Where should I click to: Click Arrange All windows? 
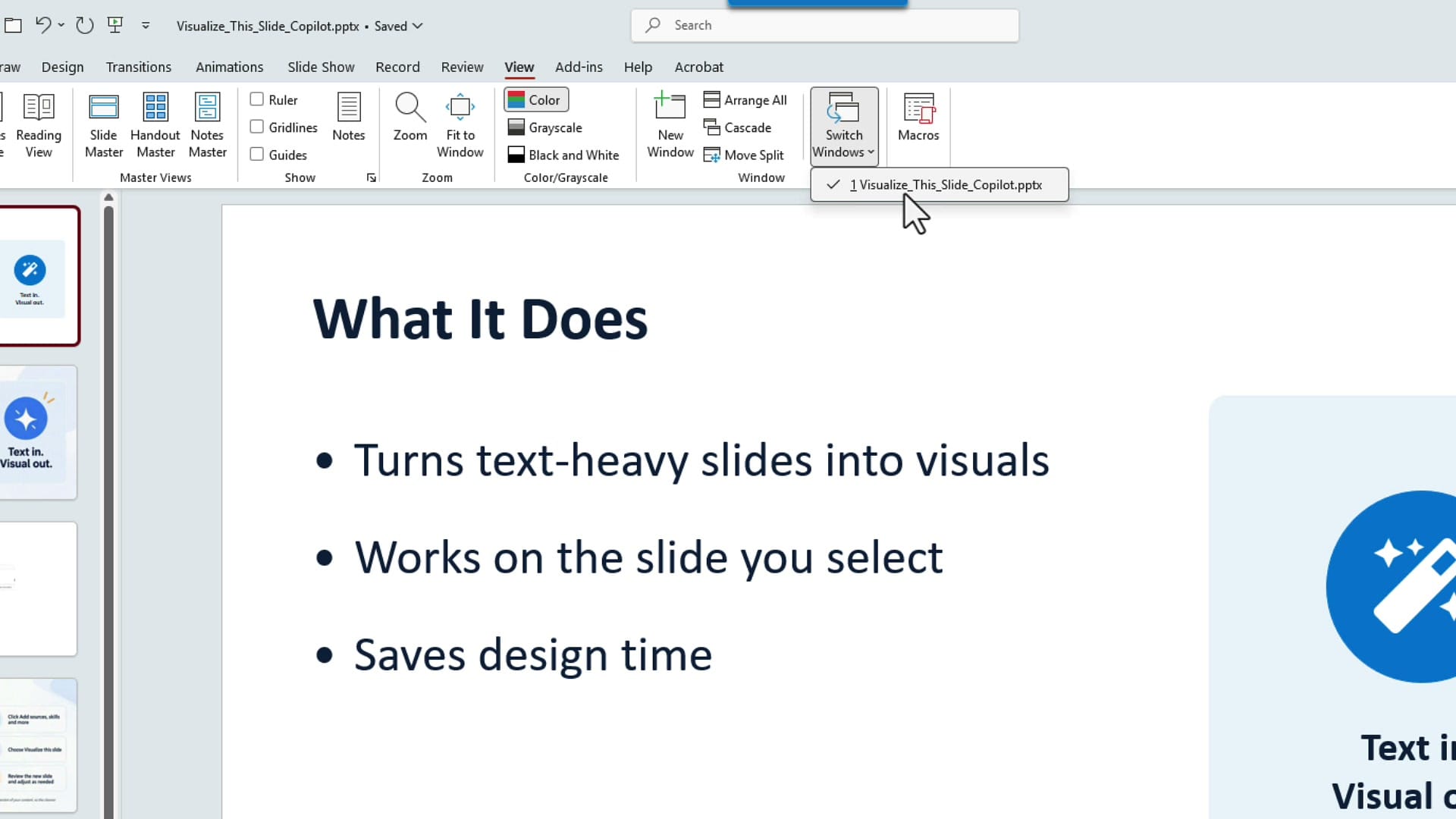click(x=745, y=99)
